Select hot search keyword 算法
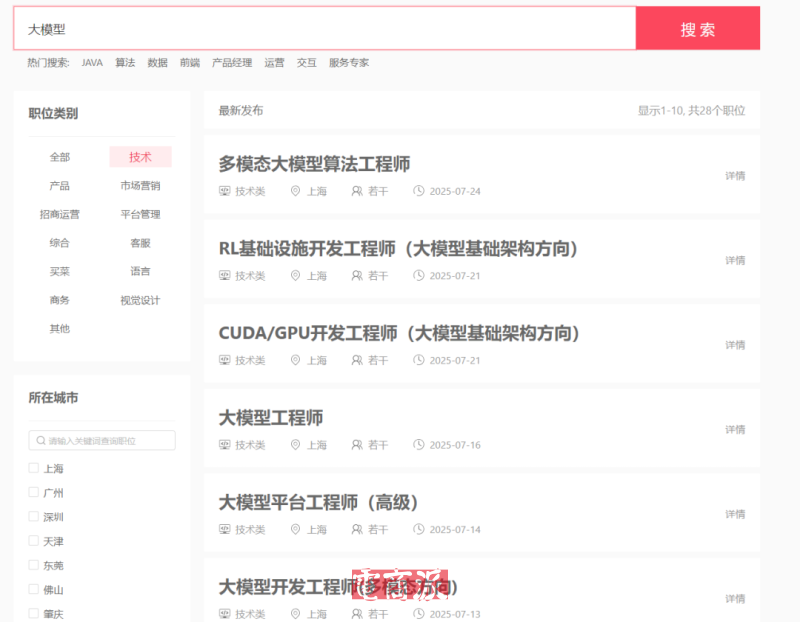Image resolution: width=800 pixels, height=622 pixels. click(125, 63)
